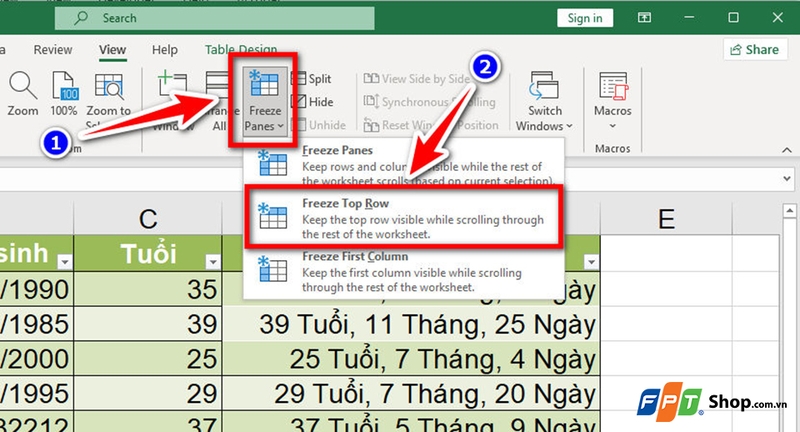This screenshot has width=800, height=432.
Task: Click the Split window option
Action: 312,79
